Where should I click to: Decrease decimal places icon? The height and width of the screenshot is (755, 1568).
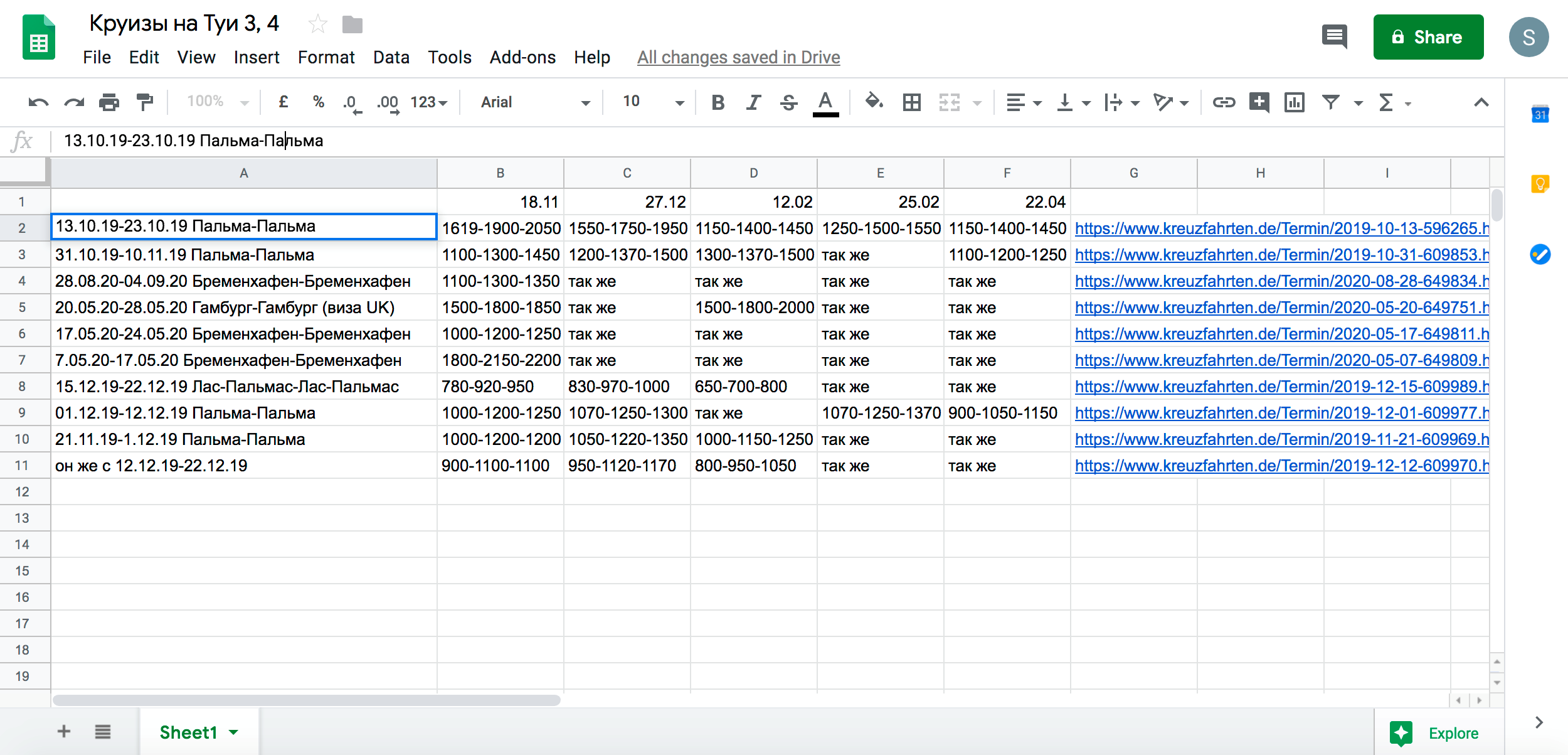point(352,103)
